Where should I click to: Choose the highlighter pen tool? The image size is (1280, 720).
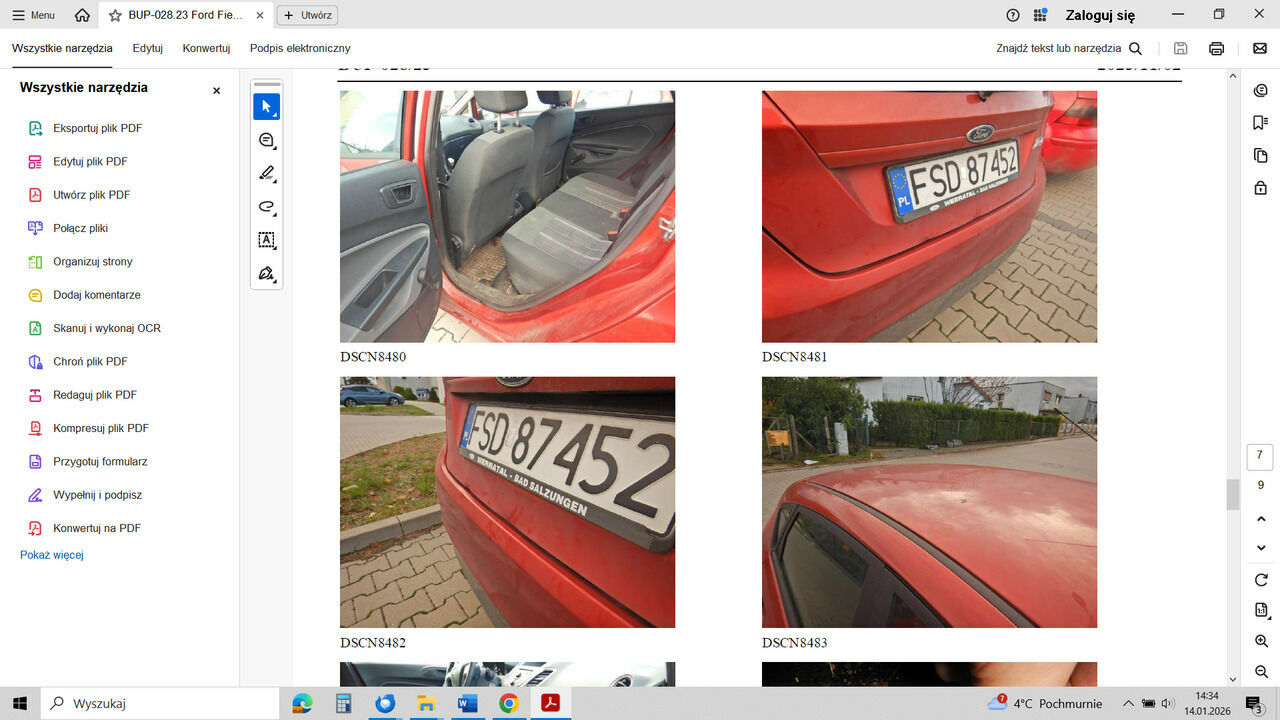click(x=266, y=174)
